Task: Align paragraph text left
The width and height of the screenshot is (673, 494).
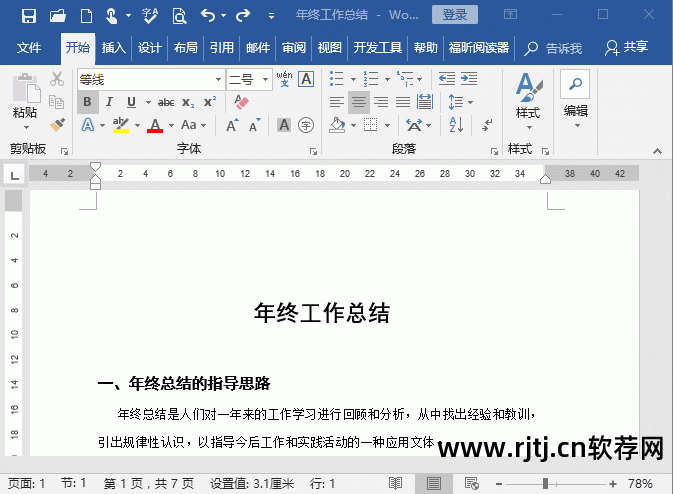Action: 336,102
